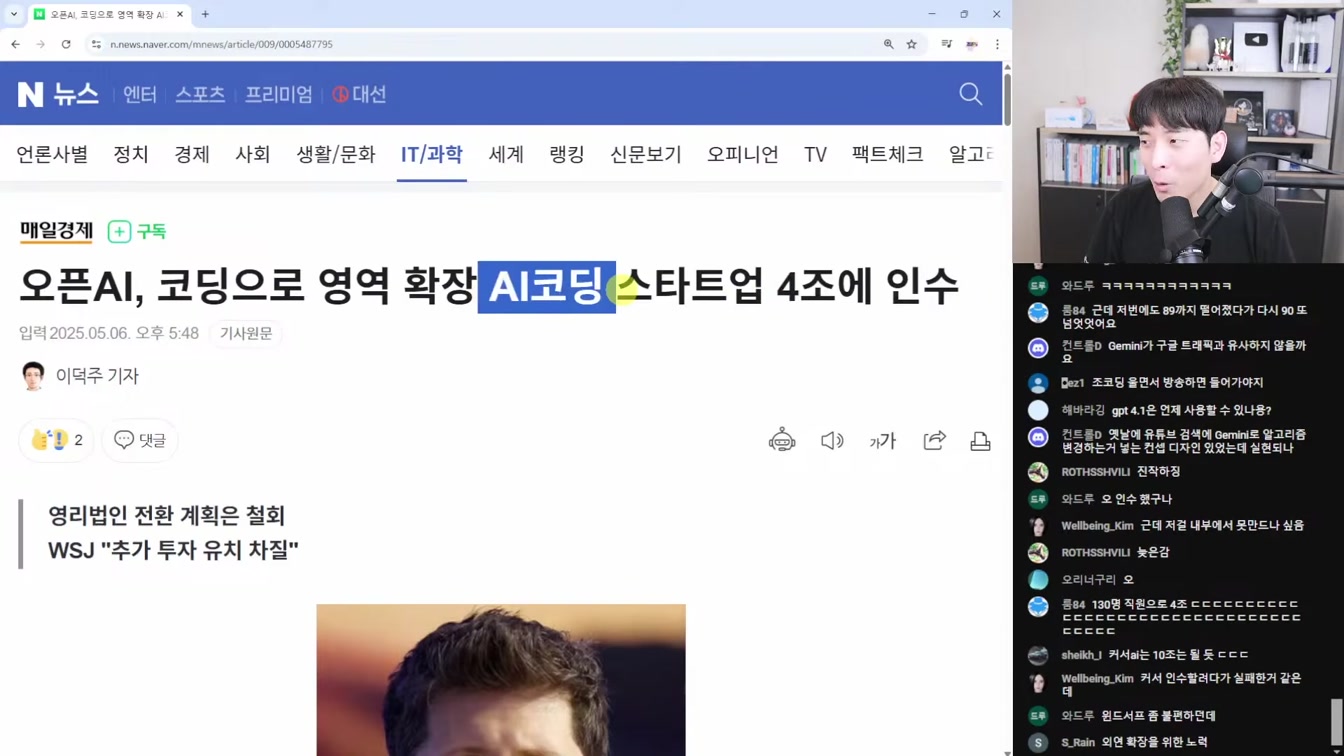This screenshot has width=1344, height=756.
Task: Click the 영리법인 전환 계획은 철회 subheading
Action: 167,516
